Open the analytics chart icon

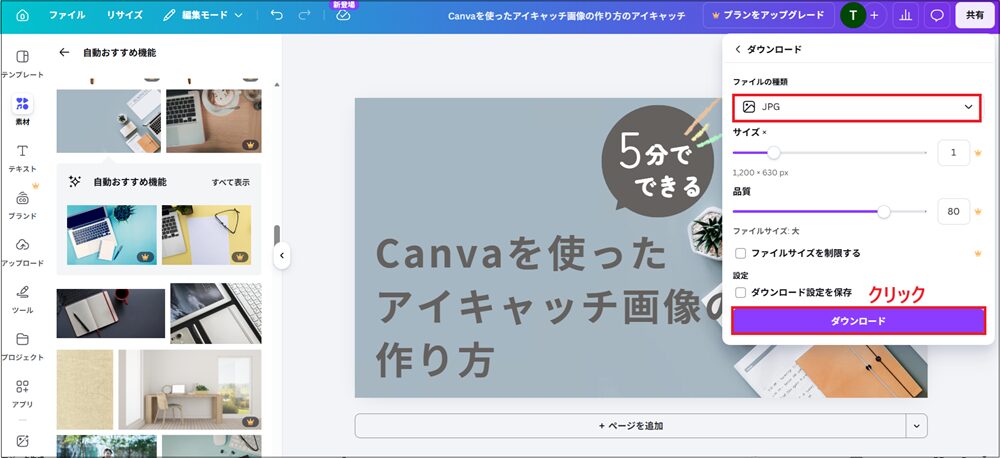pyautogui.click(x=905, y=15)
